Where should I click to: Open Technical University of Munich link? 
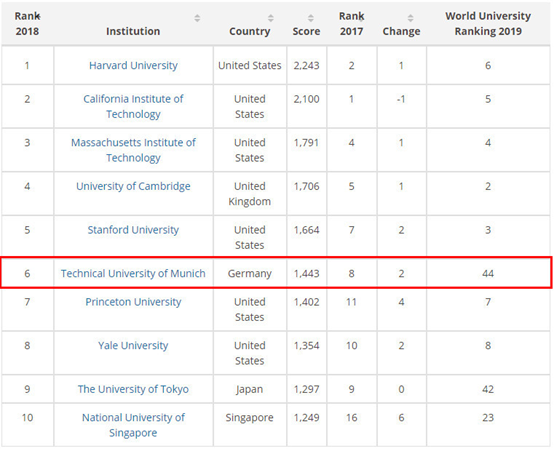[133, 273]
